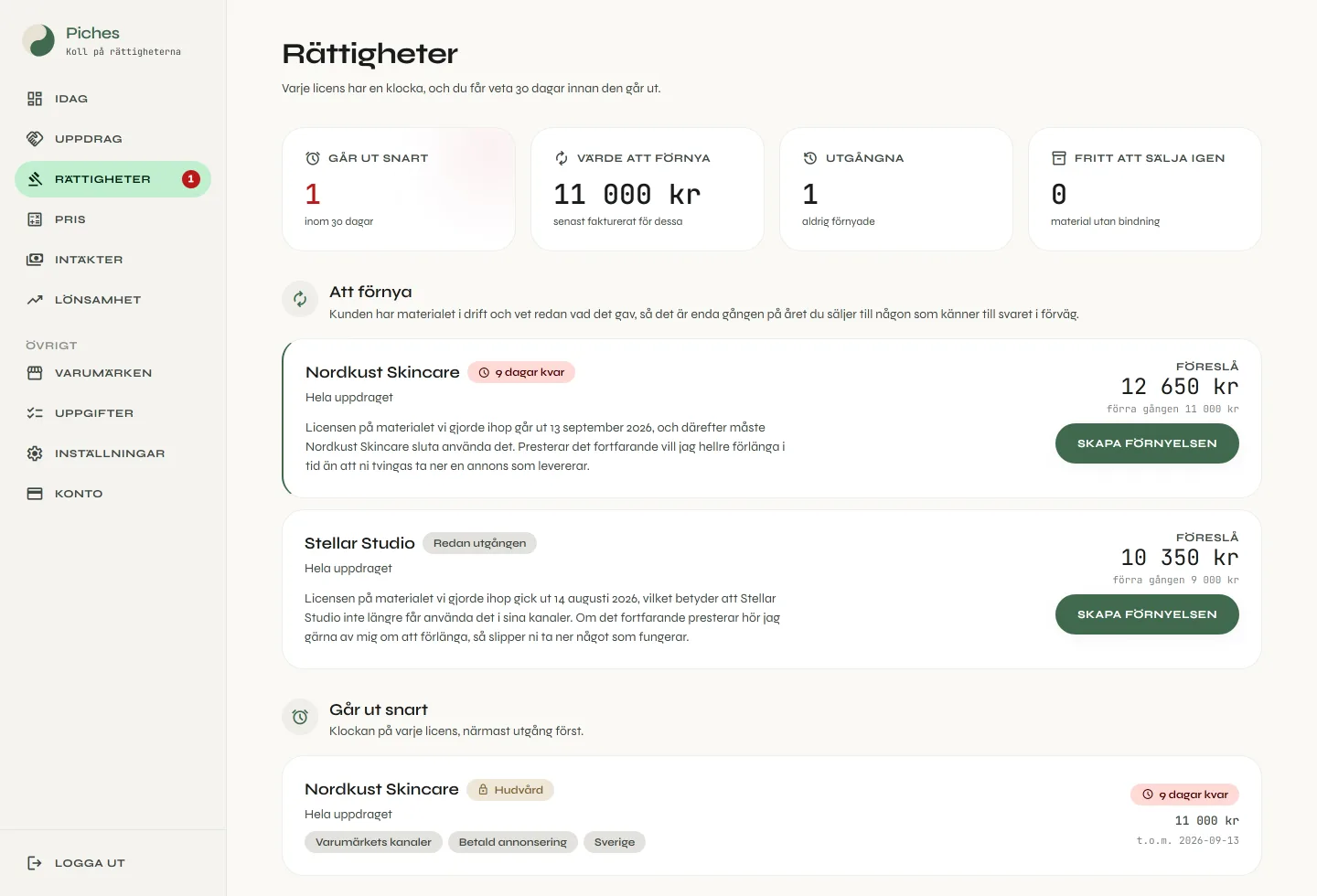
Task: Click the Pris calculator icon
Action: (35, 219)
